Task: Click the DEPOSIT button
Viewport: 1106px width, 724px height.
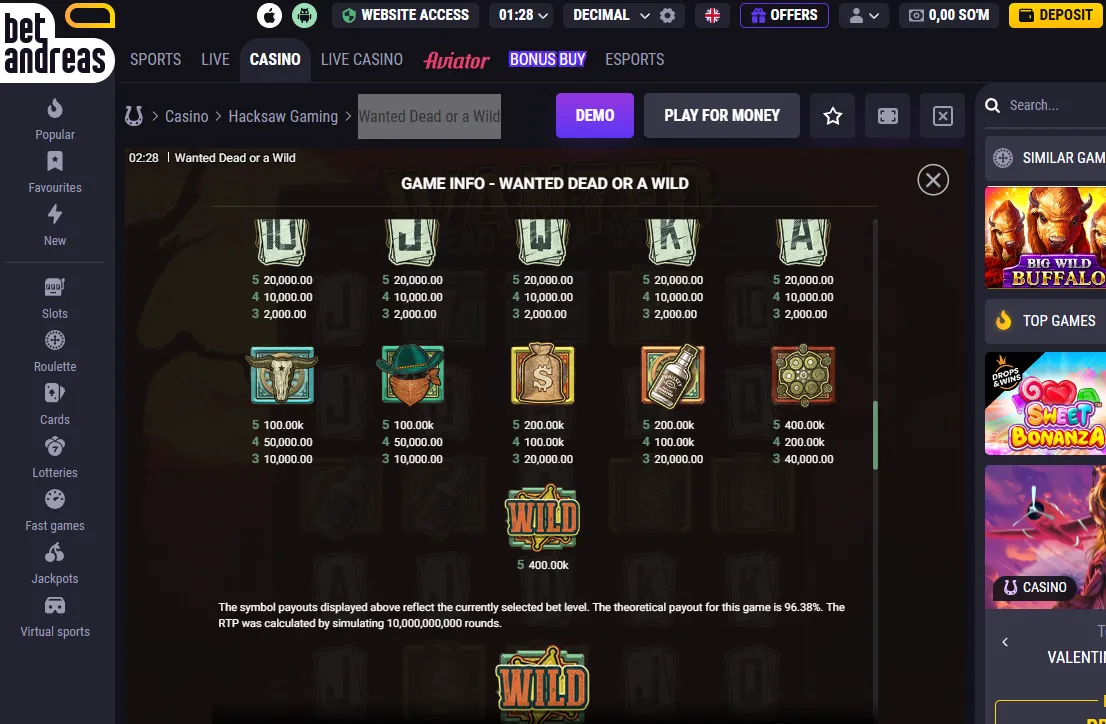Action: click(x=1056, y=15)
